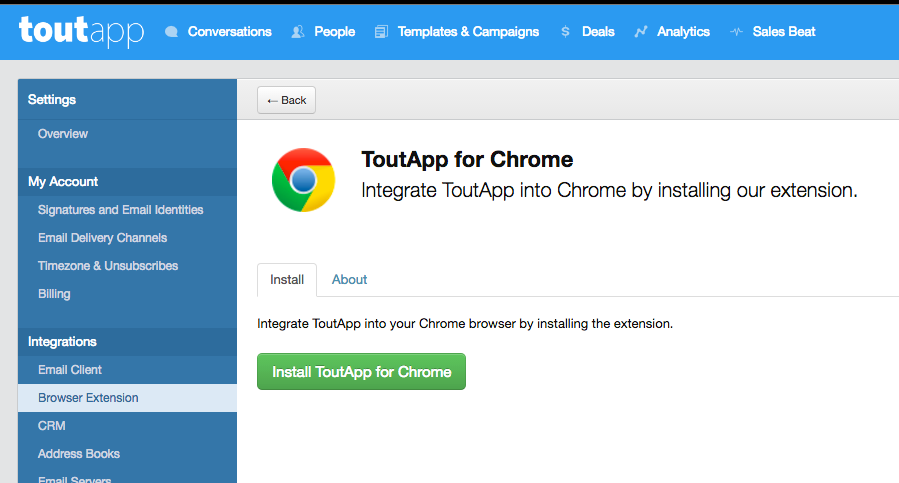Screen dimensions: 899x483
Task: Open Address Books integration
Action: coord(78,454)
